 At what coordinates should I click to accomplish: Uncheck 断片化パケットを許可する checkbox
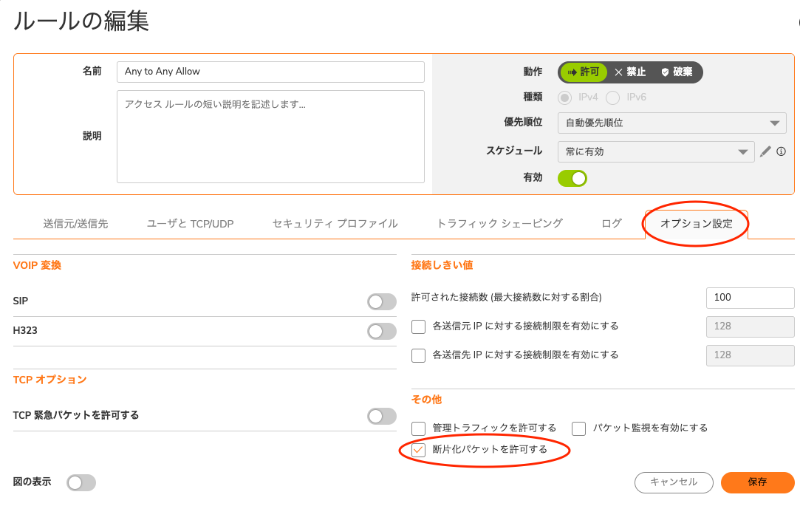click(418, 450)
